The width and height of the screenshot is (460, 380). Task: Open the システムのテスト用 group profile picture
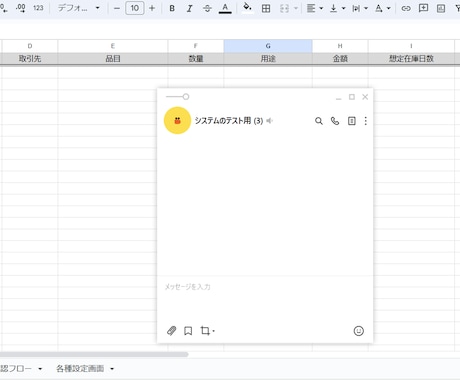click(x=177, y=120)
